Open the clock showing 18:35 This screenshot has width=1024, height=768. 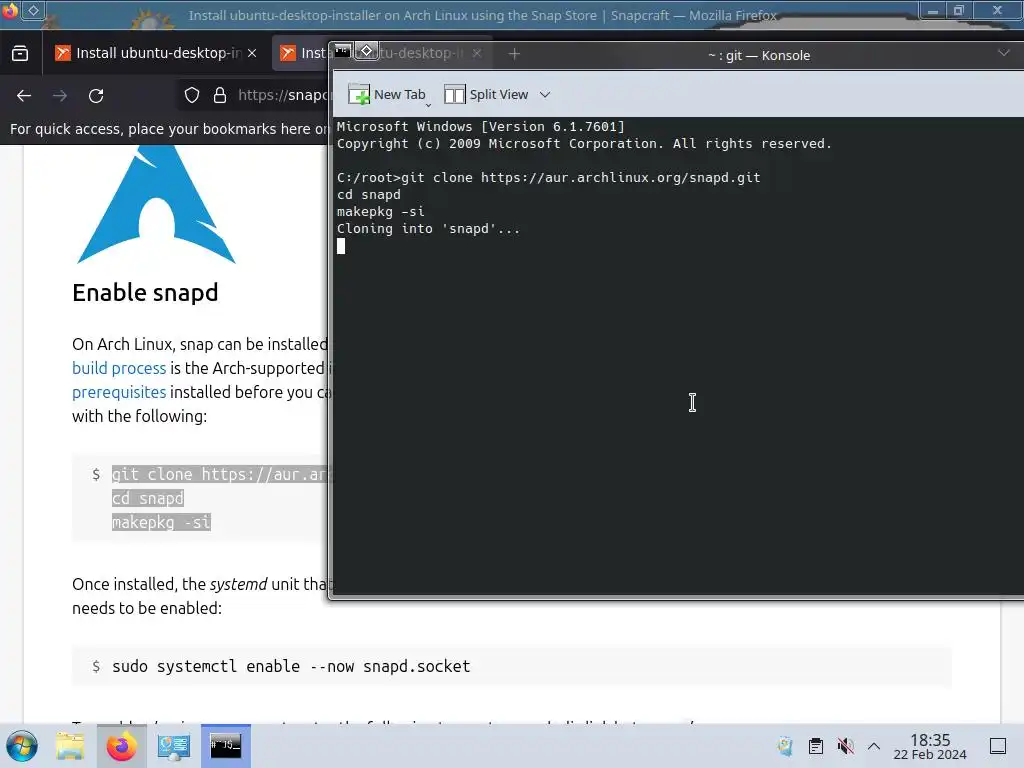pyautogui.click(x=930, y=746)
